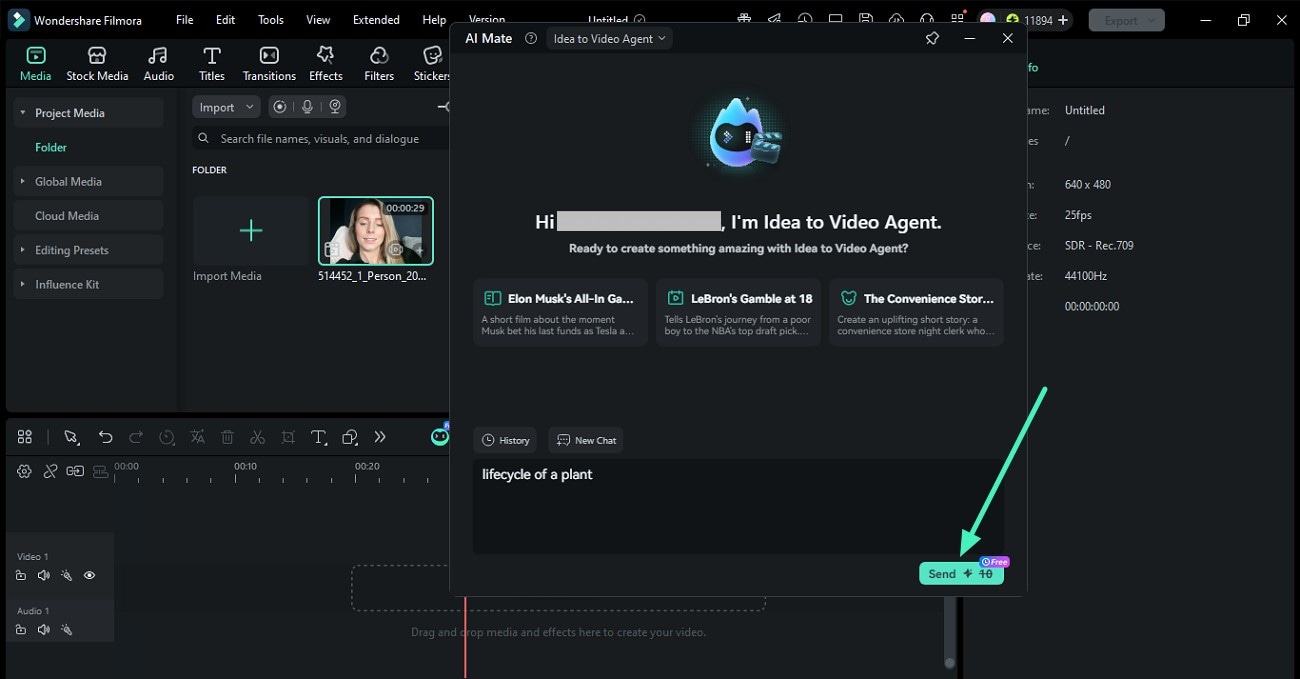Open the AI Mate robot icon

point(440,436)
